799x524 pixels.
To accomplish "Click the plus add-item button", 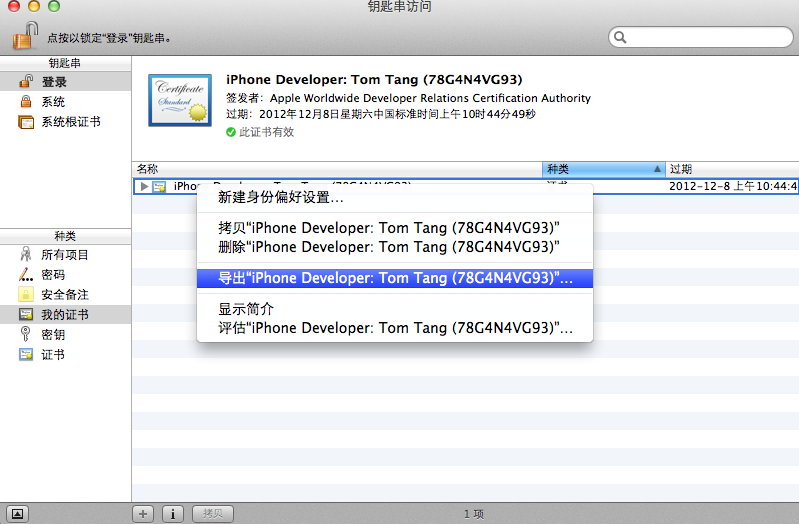I will 143,514.
